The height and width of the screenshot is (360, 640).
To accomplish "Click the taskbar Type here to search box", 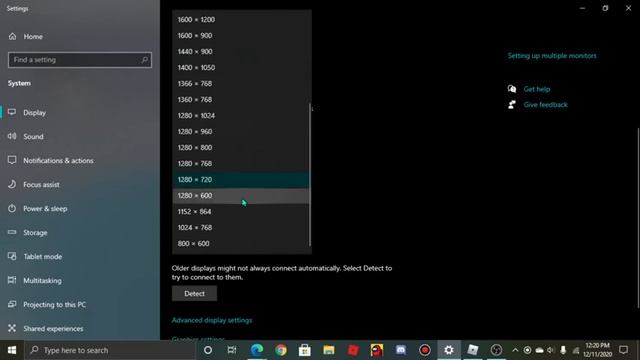I will (110, 350).
